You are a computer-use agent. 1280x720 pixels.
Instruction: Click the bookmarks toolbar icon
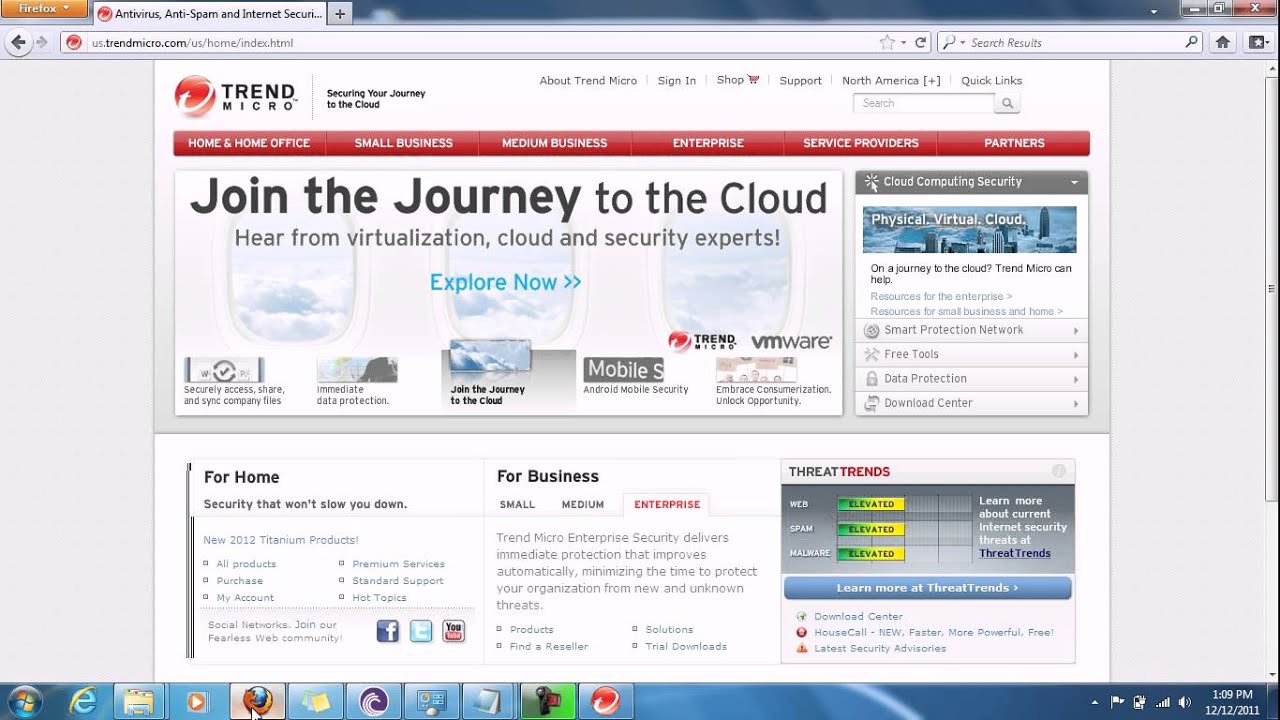[x=1258, y=42]
